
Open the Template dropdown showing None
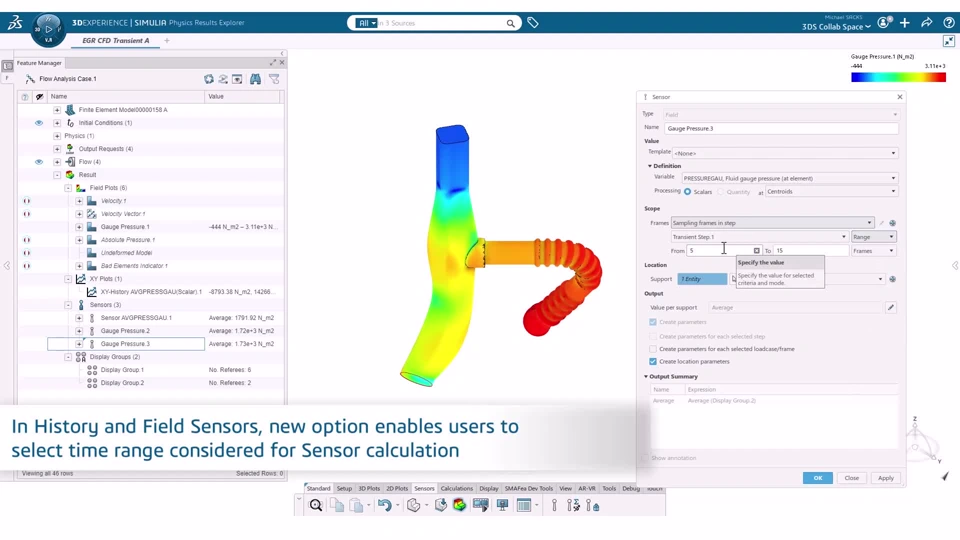[785, 153]
